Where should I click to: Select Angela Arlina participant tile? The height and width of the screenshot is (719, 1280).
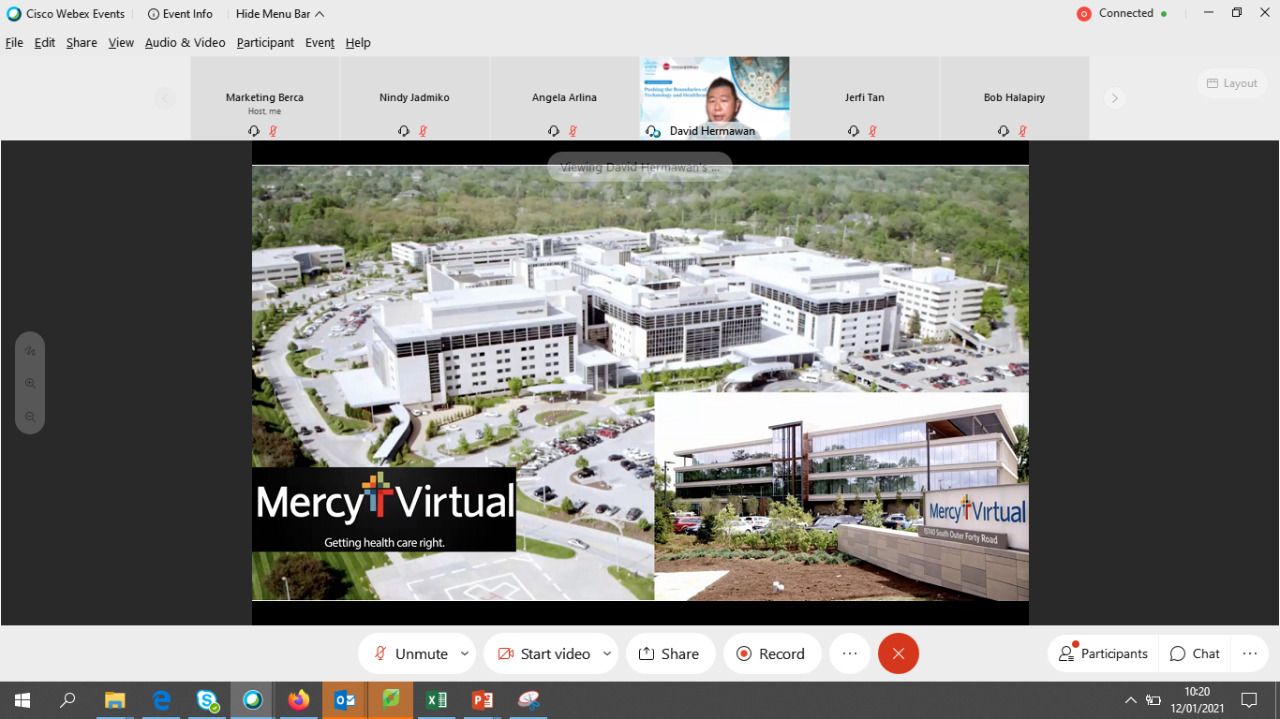565,98
